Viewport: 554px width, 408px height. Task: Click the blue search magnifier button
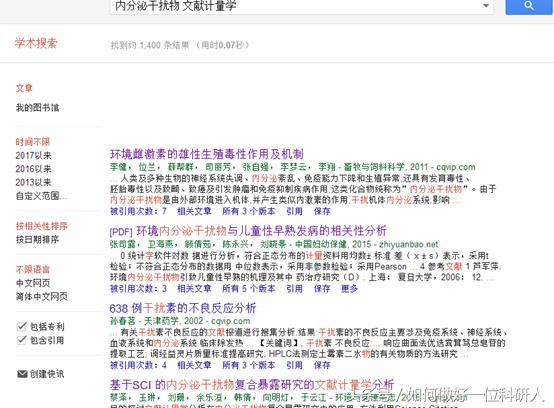pos(529,6)
